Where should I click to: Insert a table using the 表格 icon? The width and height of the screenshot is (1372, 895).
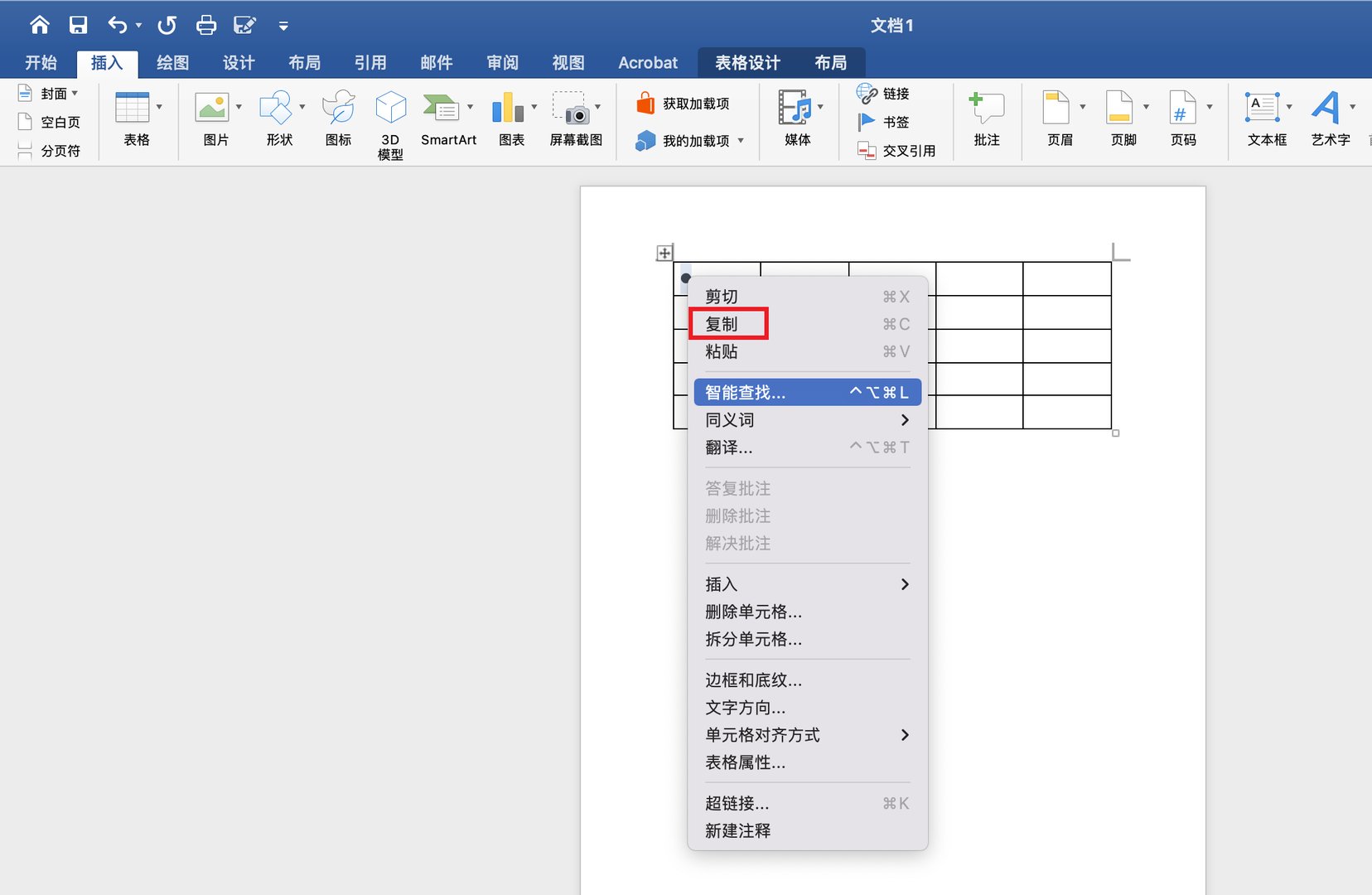point(135,116)
